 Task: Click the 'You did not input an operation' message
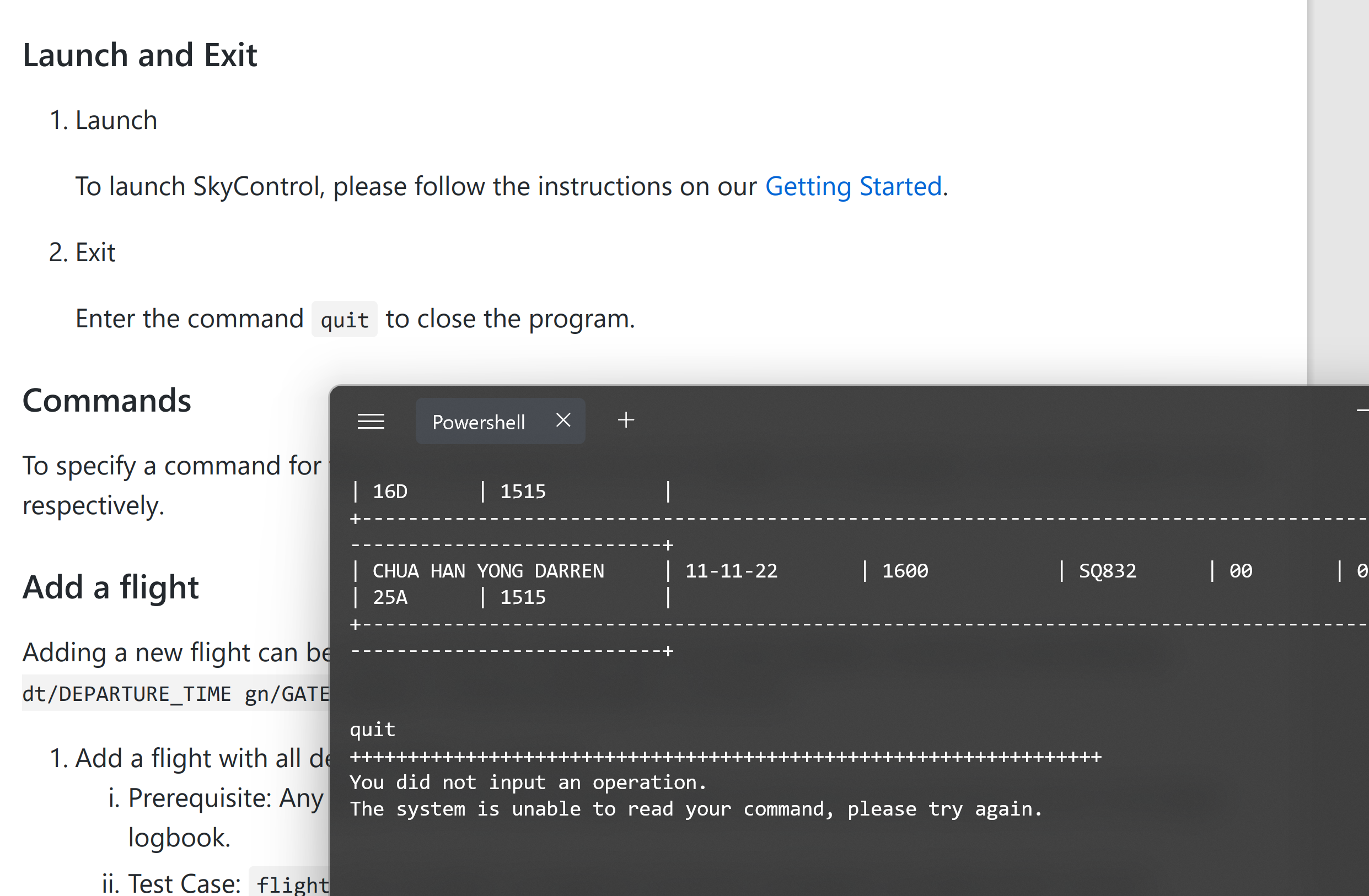click(528, 782)
